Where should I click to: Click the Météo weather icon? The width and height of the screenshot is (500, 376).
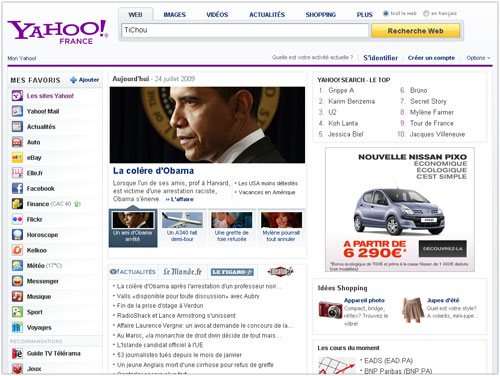point(17,266)
